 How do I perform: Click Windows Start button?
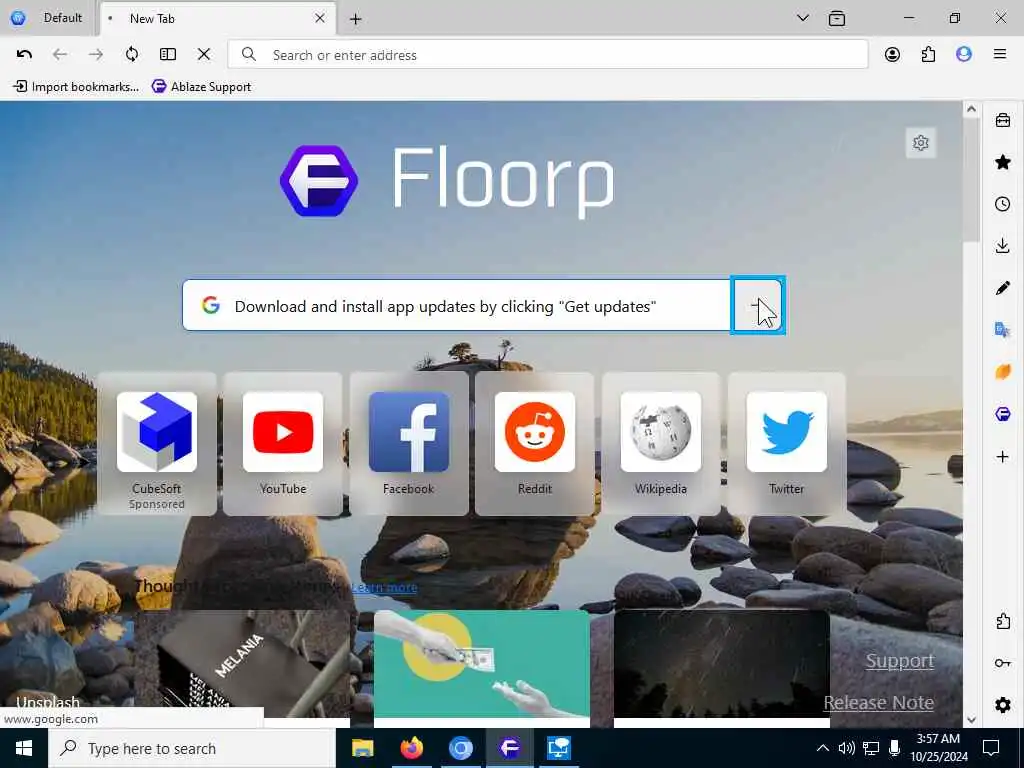coord(24,748)
